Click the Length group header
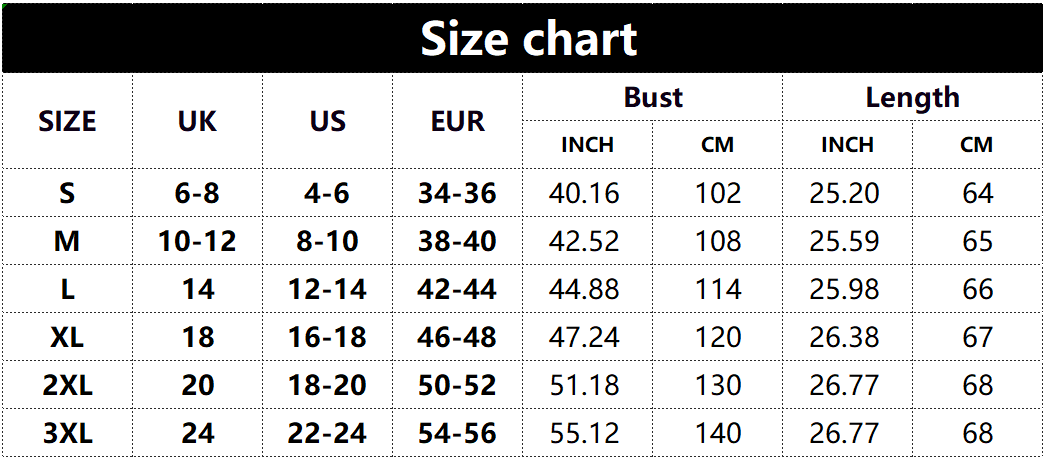The width and height of the screenshot is (1045, 457). point(912,98)
